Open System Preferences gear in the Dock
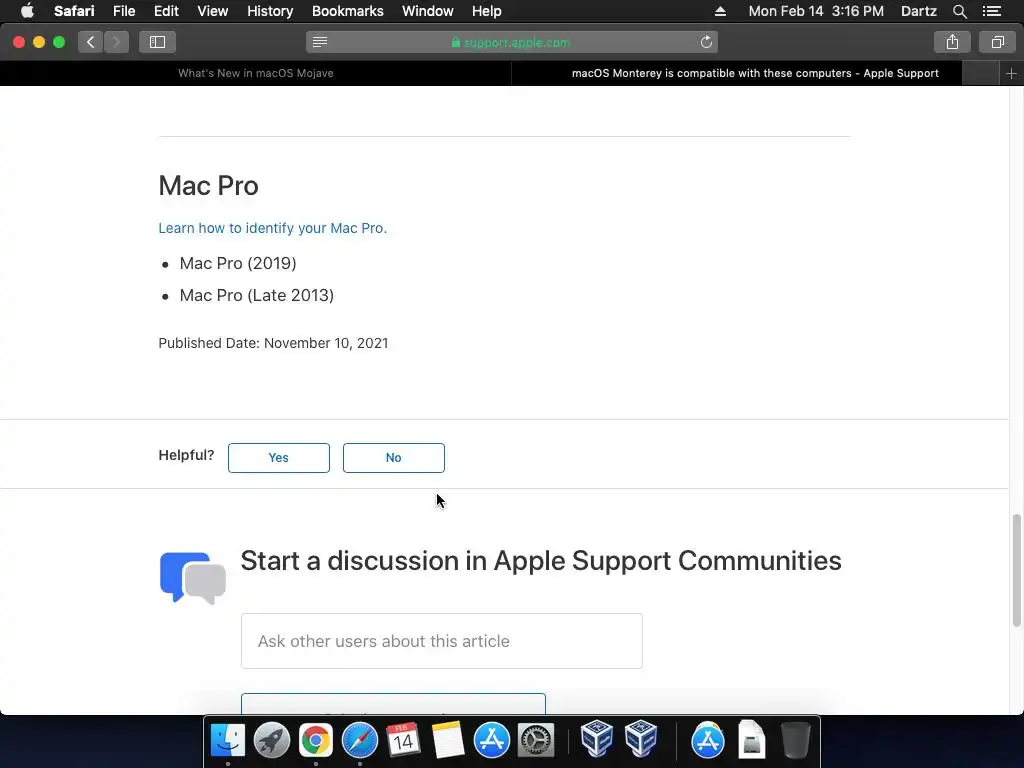The height and width of the screenshot is (768, 1024). click(536, 741)
